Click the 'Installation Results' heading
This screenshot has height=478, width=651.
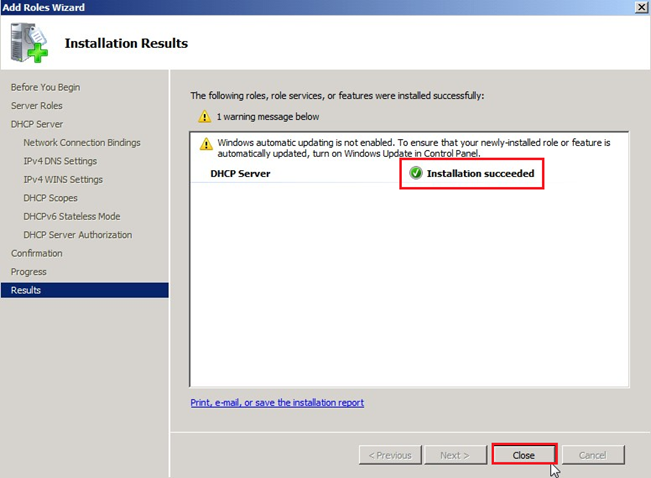126,43
